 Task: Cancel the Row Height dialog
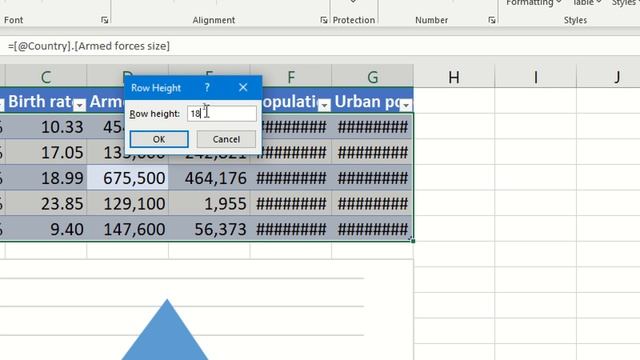pyautogui.click(x=226, y=139)
